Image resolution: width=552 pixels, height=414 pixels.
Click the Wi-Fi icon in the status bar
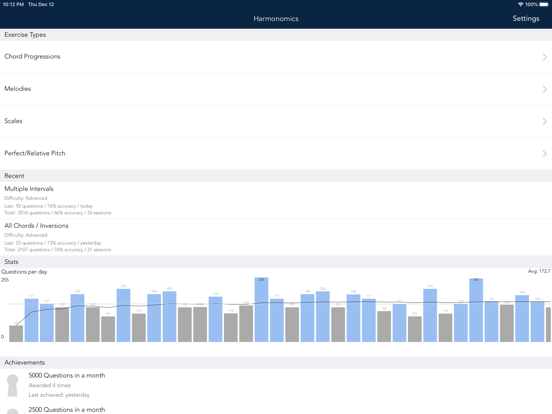coord(520,4)
